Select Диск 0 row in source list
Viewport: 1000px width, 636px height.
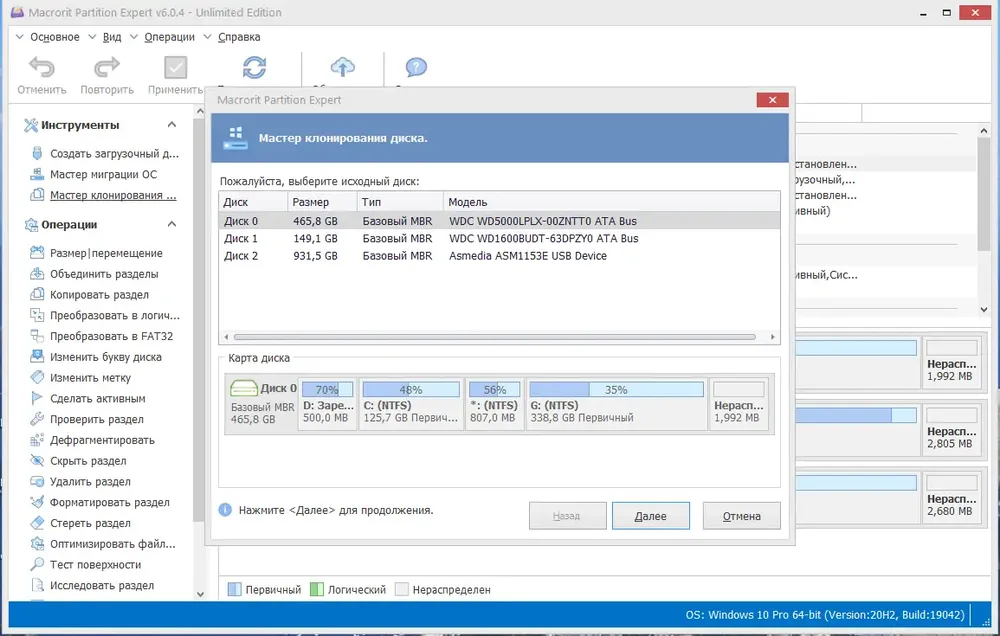[x=499, y=221]
